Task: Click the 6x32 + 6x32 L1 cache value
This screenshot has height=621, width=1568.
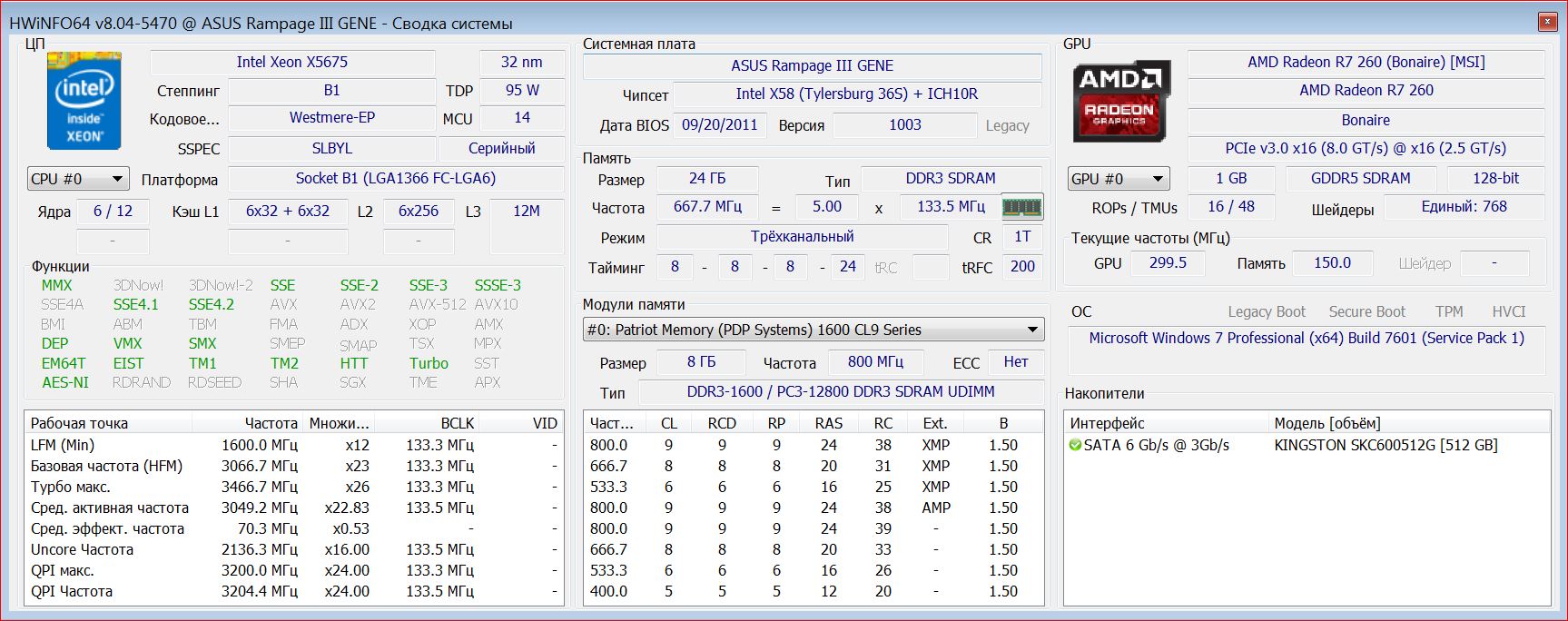Action: [x=288, y=211]
